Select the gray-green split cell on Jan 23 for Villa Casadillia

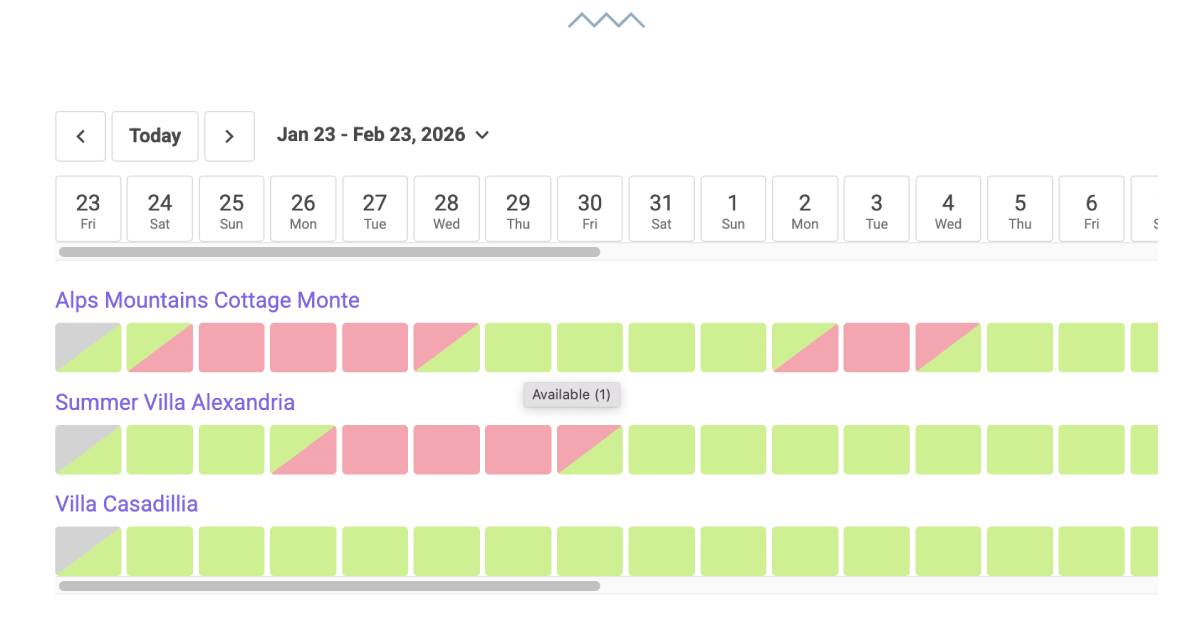[x=88, y=550]
